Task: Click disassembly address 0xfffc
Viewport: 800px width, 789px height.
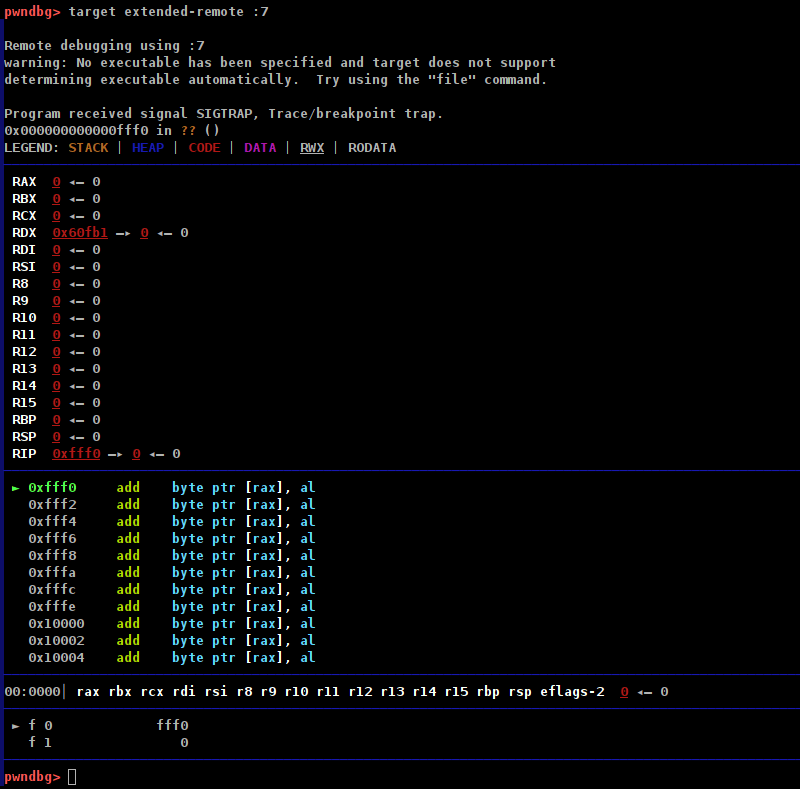Action: (x=52, y=590)
